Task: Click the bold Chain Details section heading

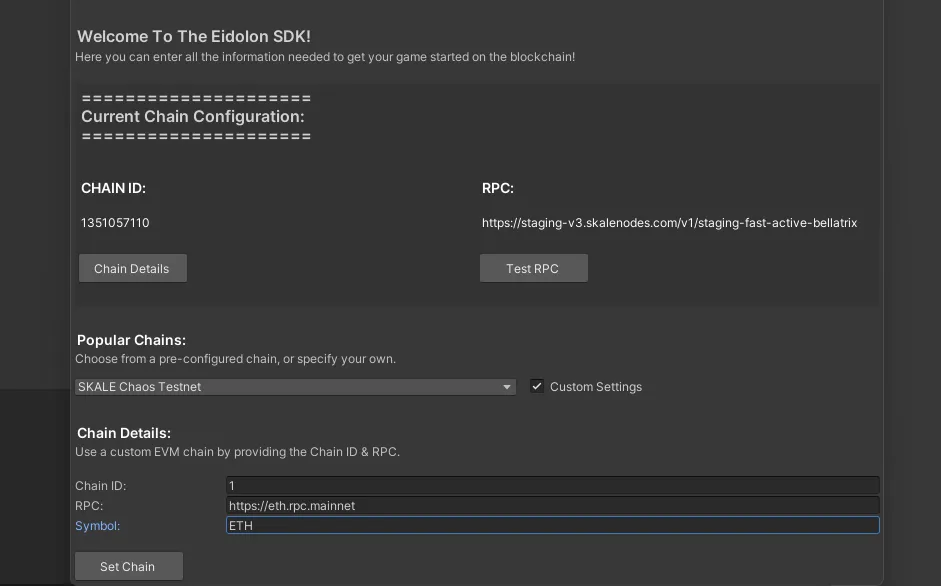Action: click(x=124, y=433)
